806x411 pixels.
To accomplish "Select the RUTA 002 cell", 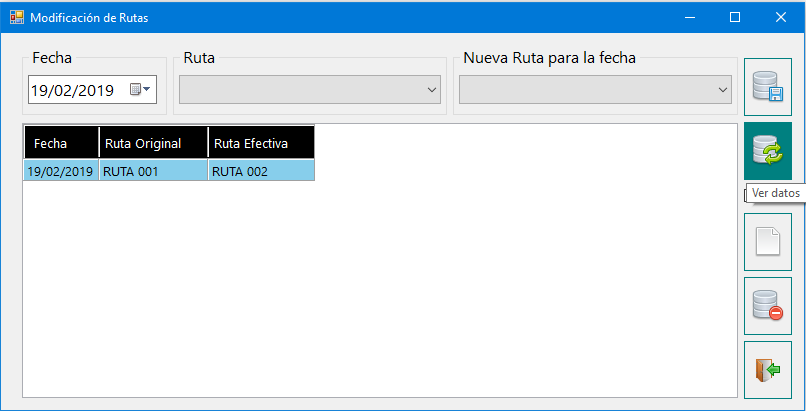I will (262, 171).
